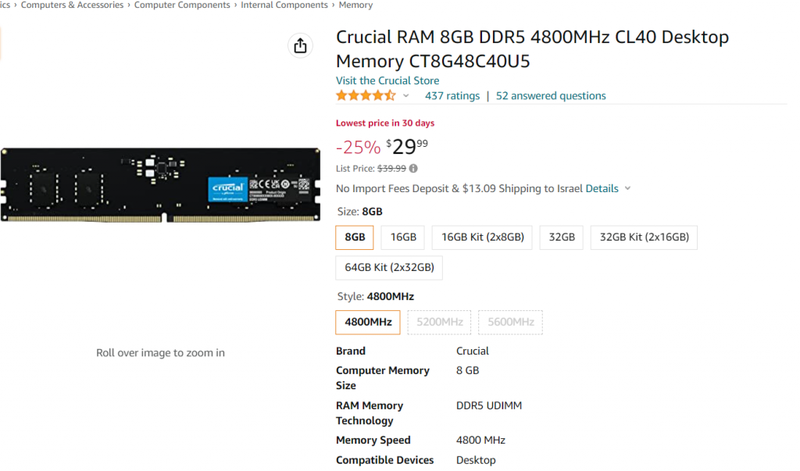
Task: Open the 52 answered questions link
Action: pos(551,96)
